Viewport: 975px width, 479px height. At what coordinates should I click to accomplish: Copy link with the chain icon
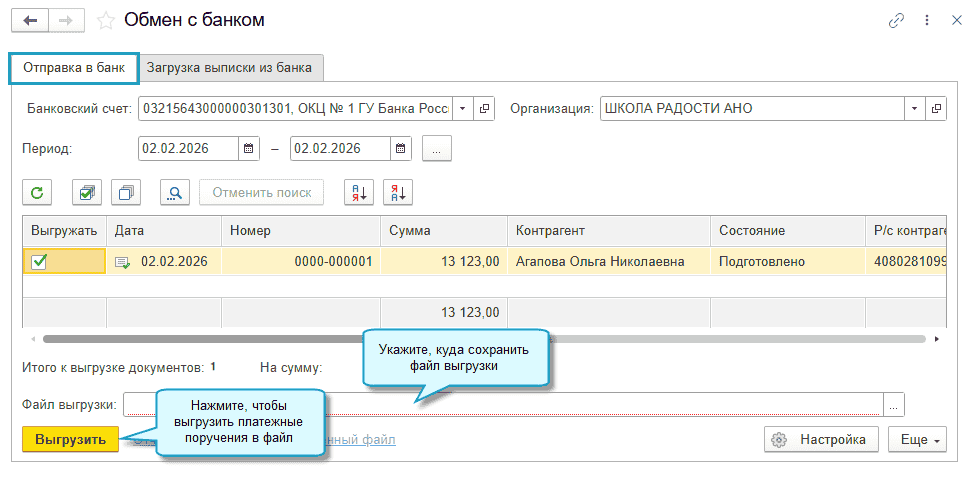896,21
